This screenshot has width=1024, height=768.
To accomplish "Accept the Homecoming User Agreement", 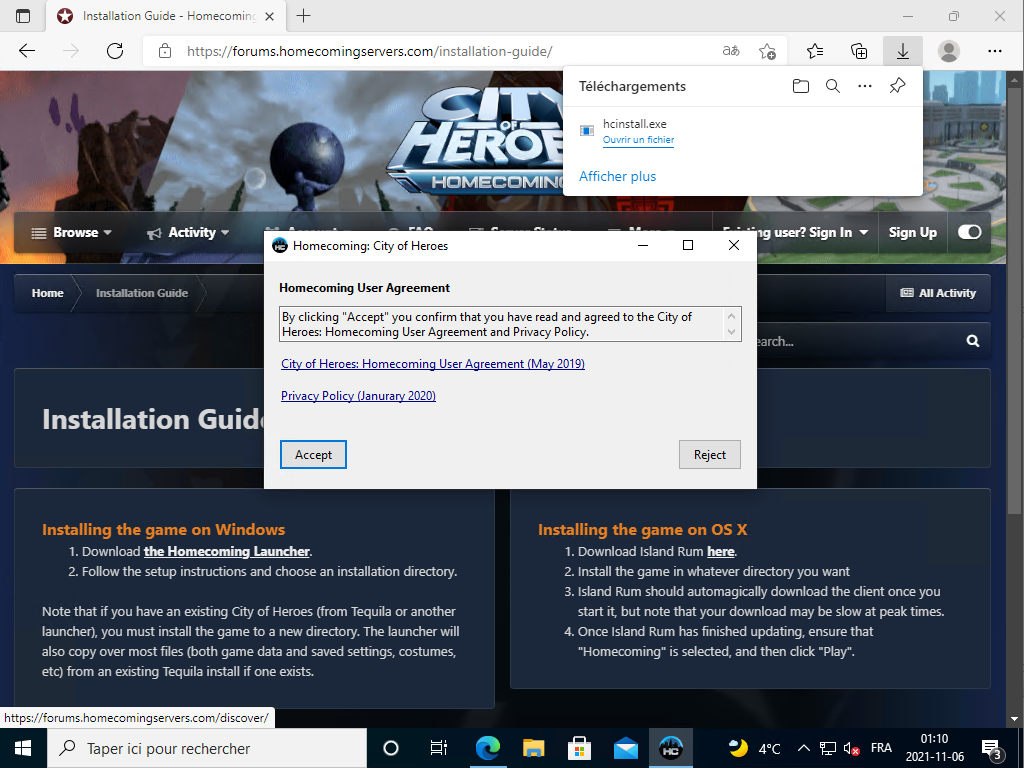I will click(x=313, y=455).
